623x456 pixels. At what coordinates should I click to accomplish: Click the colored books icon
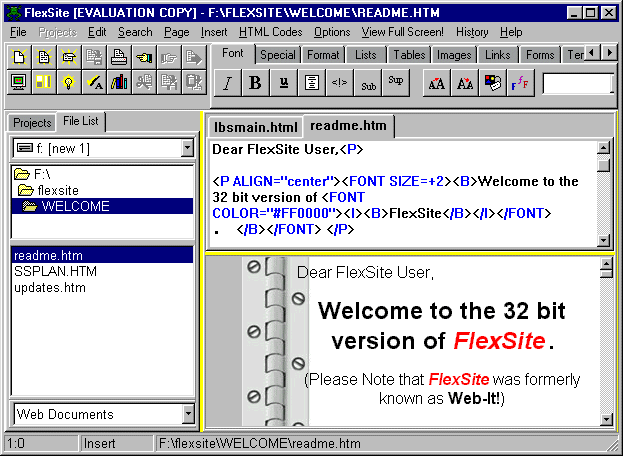(x=118, y=82)
